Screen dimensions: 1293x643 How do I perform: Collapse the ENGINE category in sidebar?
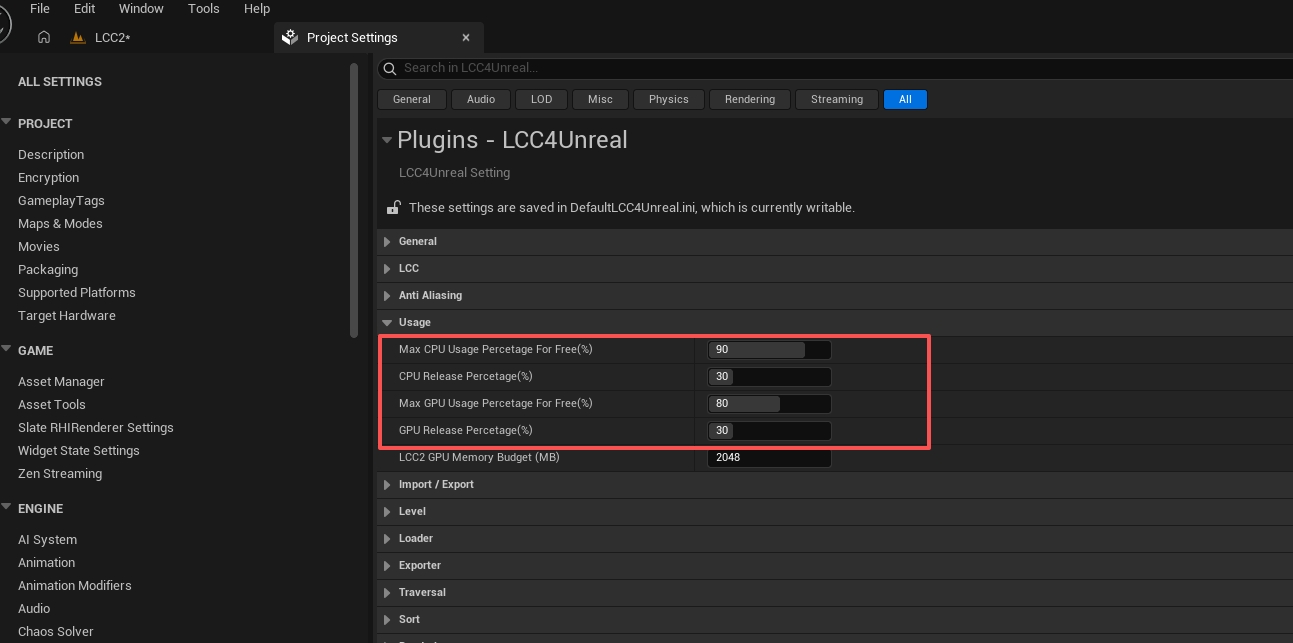[6, 507]
